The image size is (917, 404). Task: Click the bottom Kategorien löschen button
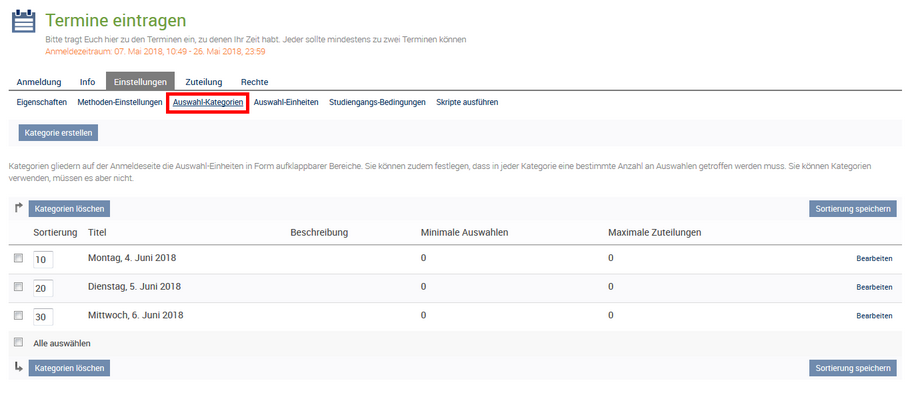[69, 368]
